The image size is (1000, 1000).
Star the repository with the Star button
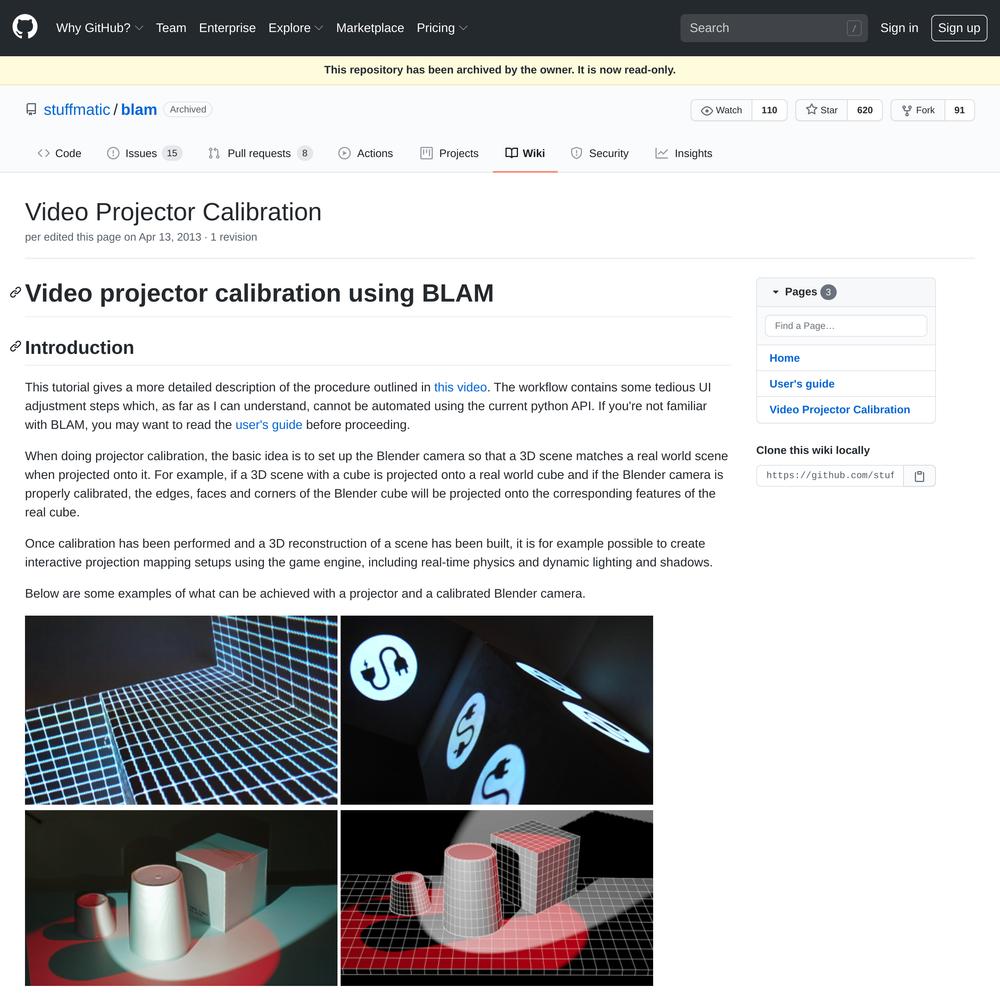click(821, 110)
